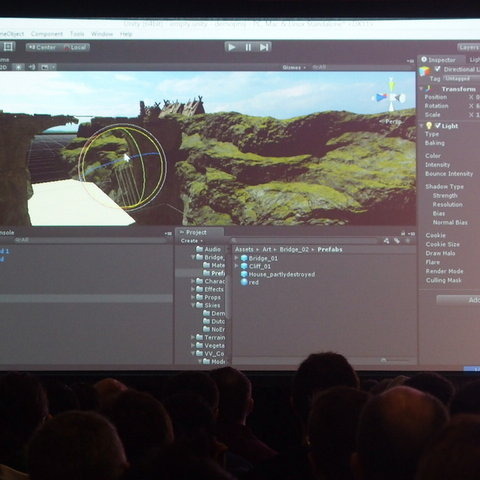Expand the Bridge_01 prefab

[x=236, y=258]
